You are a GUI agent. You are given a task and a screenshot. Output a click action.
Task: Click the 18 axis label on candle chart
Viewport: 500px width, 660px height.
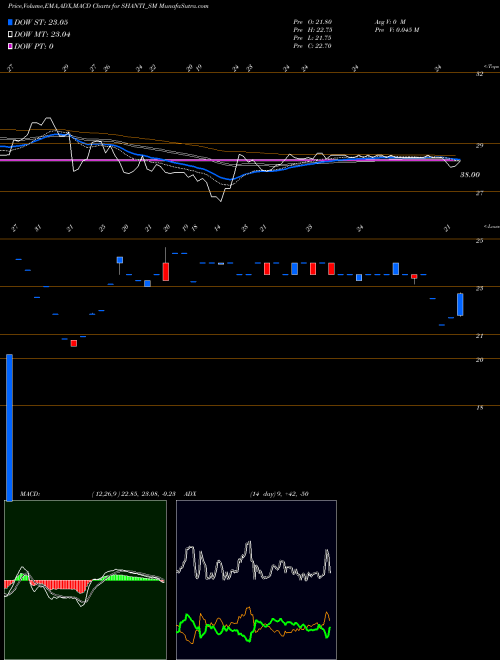pos(479,408)
